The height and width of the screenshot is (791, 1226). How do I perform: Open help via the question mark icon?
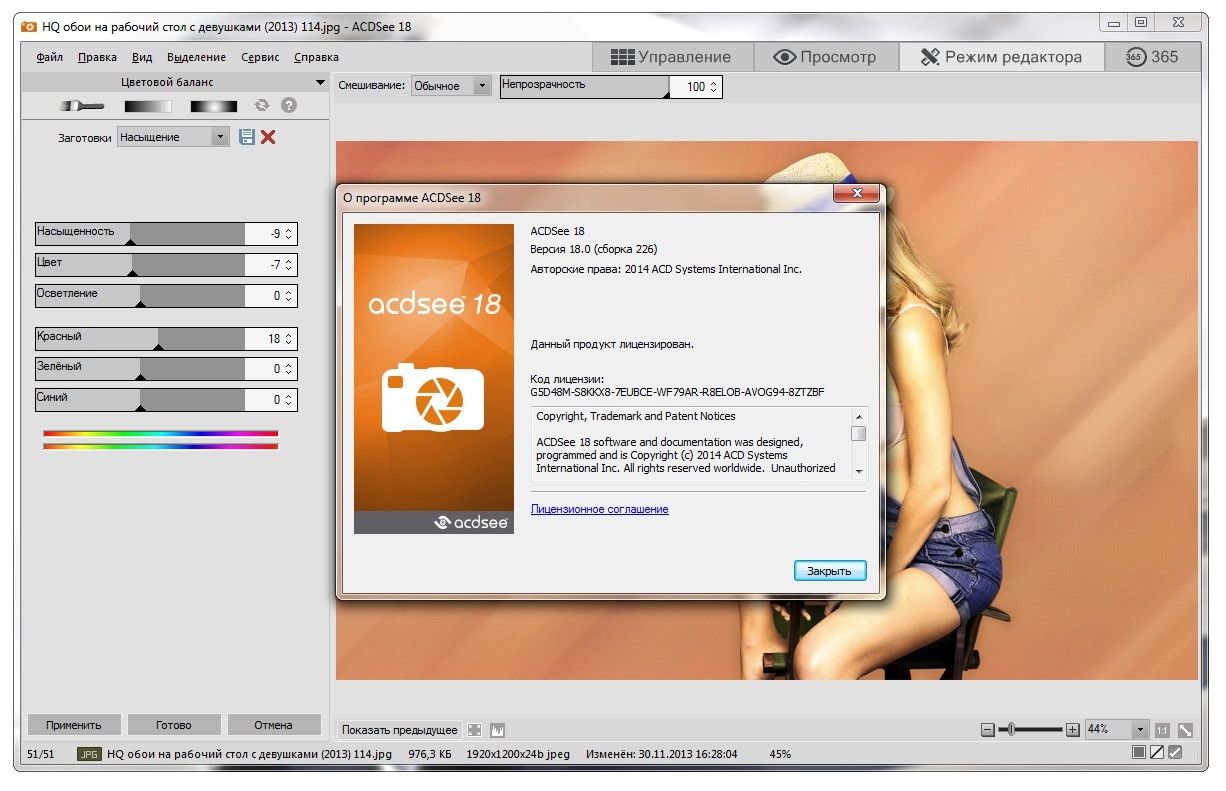289,105
